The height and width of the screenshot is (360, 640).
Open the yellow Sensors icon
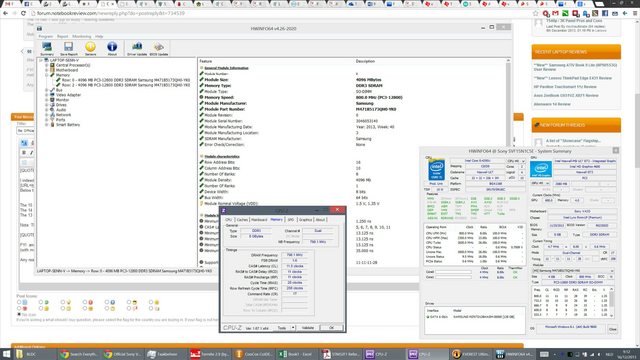[90, 48]
